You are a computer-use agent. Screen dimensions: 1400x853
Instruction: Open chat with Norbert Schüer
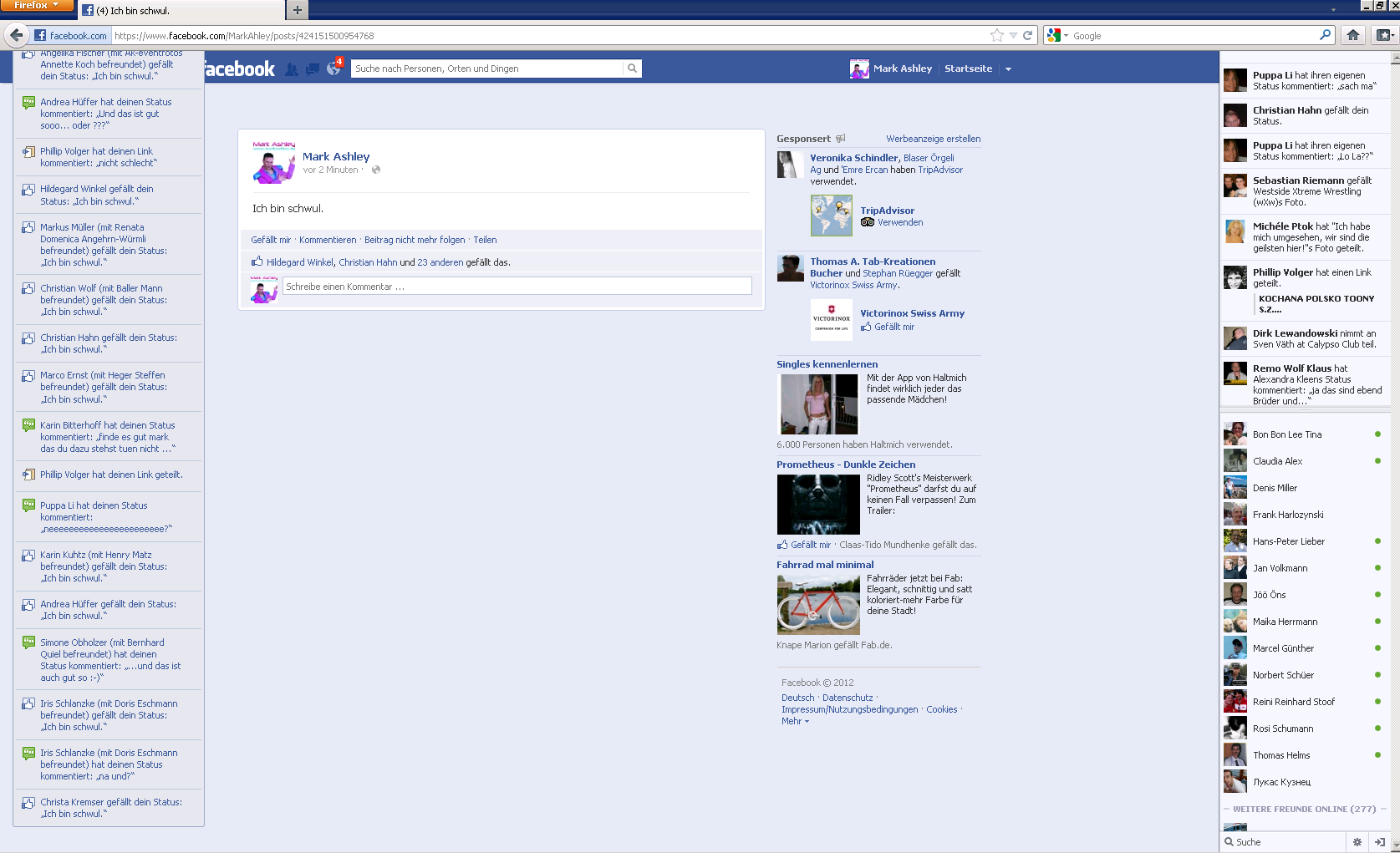pos(1304,675)
